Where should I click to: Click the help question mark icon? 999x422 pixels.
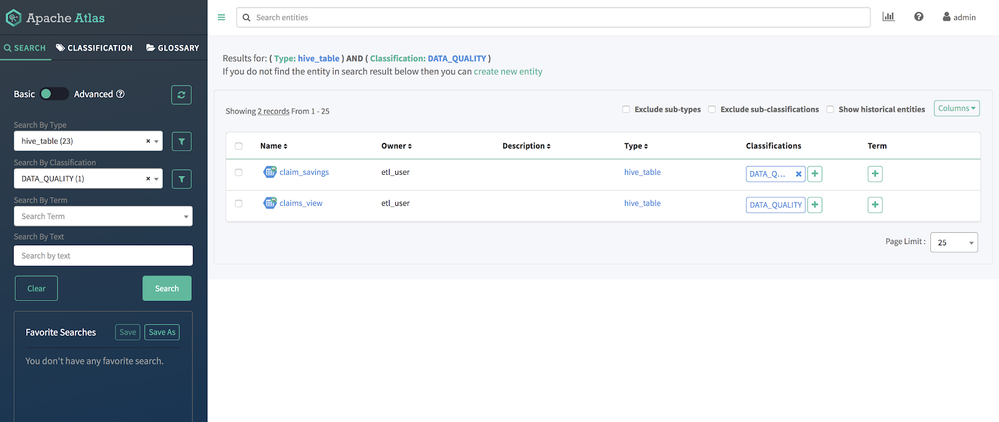click(x=918, y=17)
